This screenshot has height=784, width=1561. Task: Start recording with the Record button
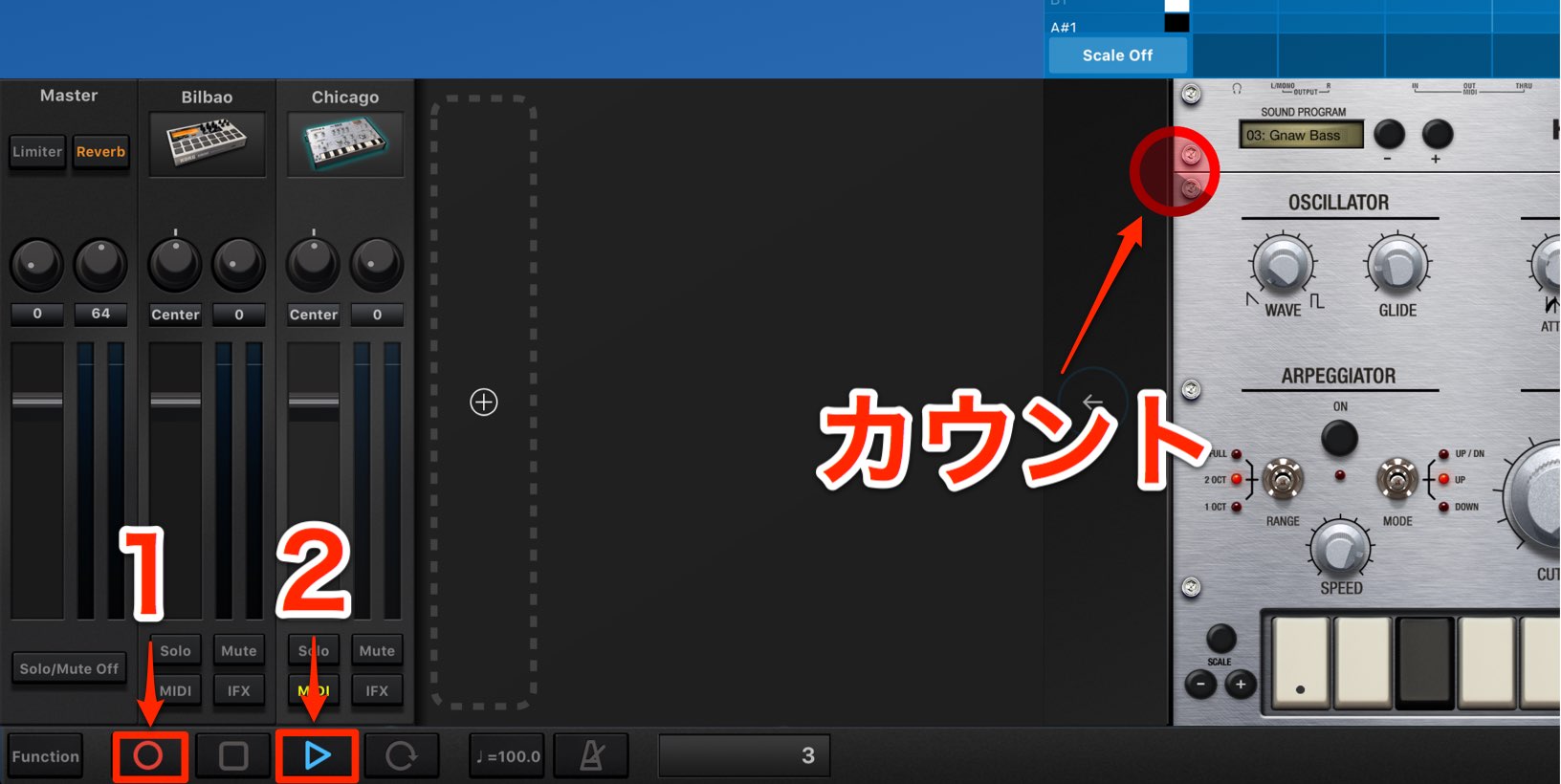(148, 756)
